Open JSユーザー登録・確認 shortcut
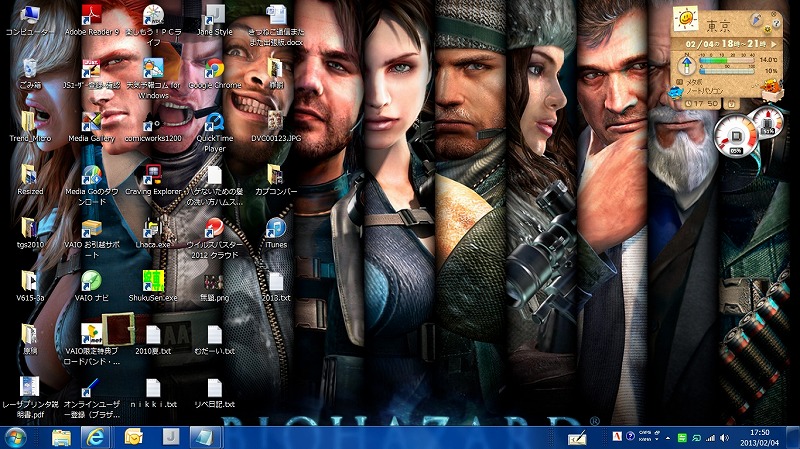 [x=92, y=73]
